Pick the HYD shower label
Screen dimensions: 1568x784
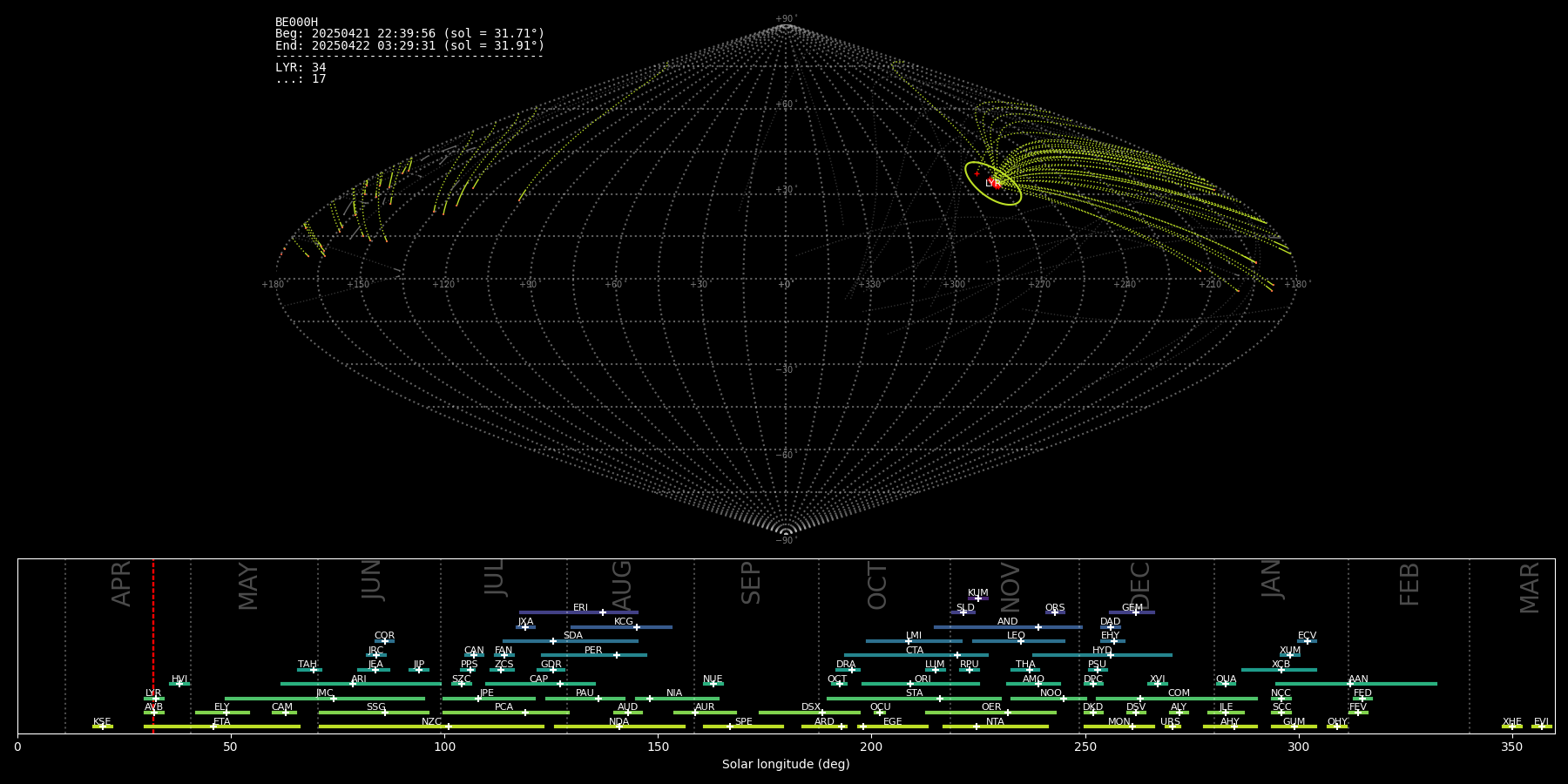1102,651
